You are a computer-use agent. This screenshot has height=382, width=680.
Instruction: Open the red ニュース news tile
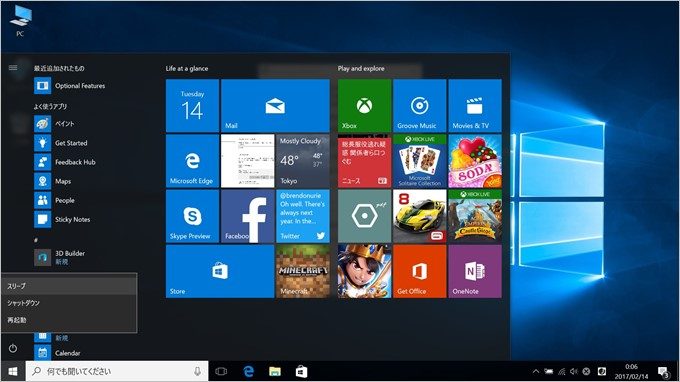tap(364, 161)
